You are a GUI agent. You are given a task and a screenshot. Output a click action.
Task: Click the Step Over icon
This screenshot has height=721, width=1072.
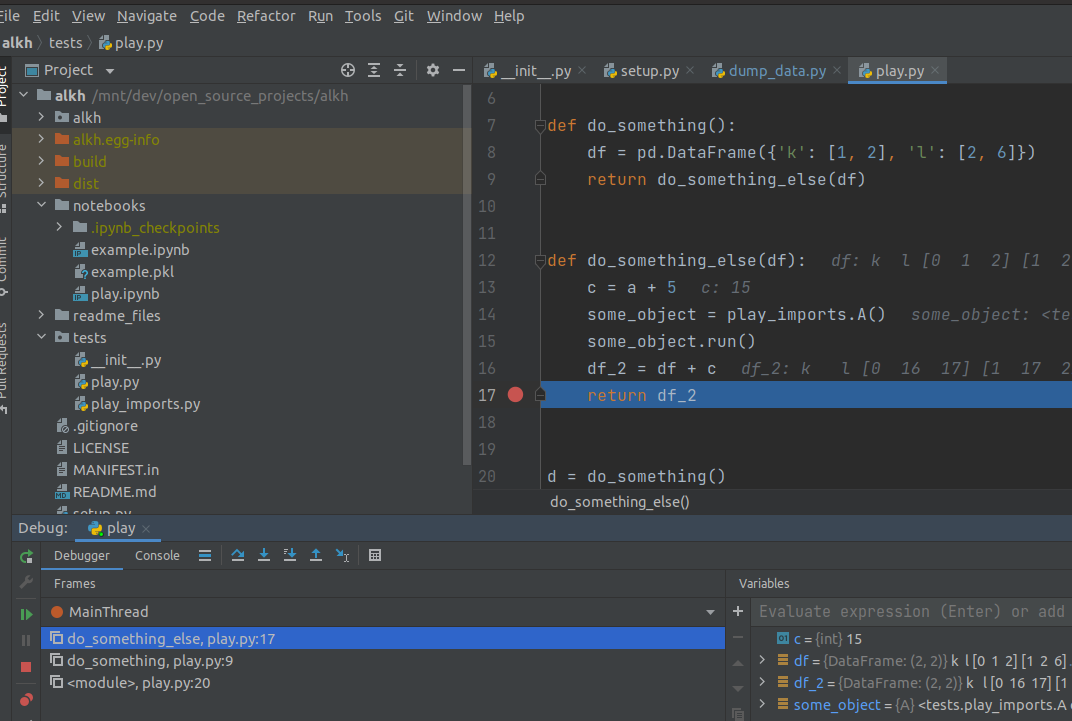pos(238,555)
